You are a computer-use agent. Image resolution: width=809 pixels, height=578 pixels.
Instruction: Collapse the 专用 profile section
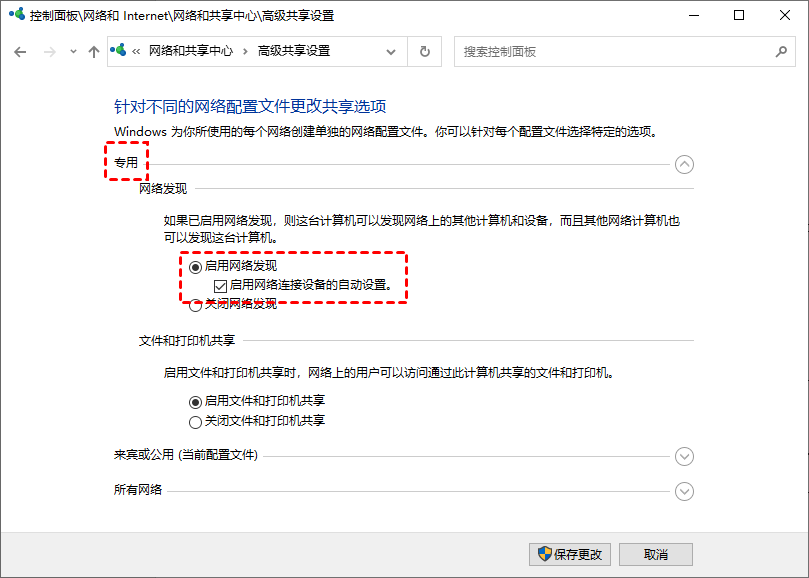pyautogui.click(x=684, y=165)
